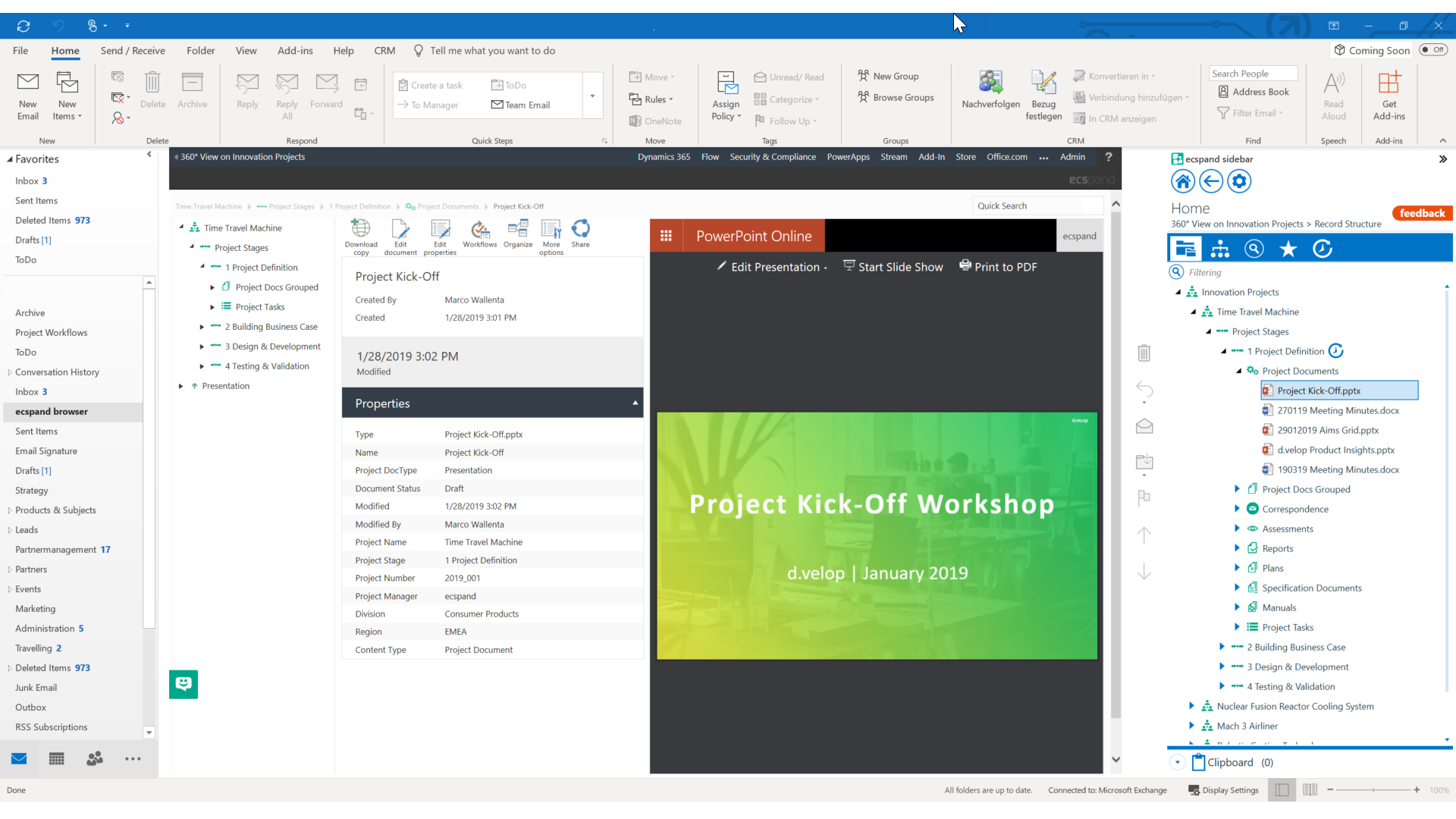Open Workflows icon in document toolbar
The width and height of the screenshot is (1456, 819).
coord(480,234)
